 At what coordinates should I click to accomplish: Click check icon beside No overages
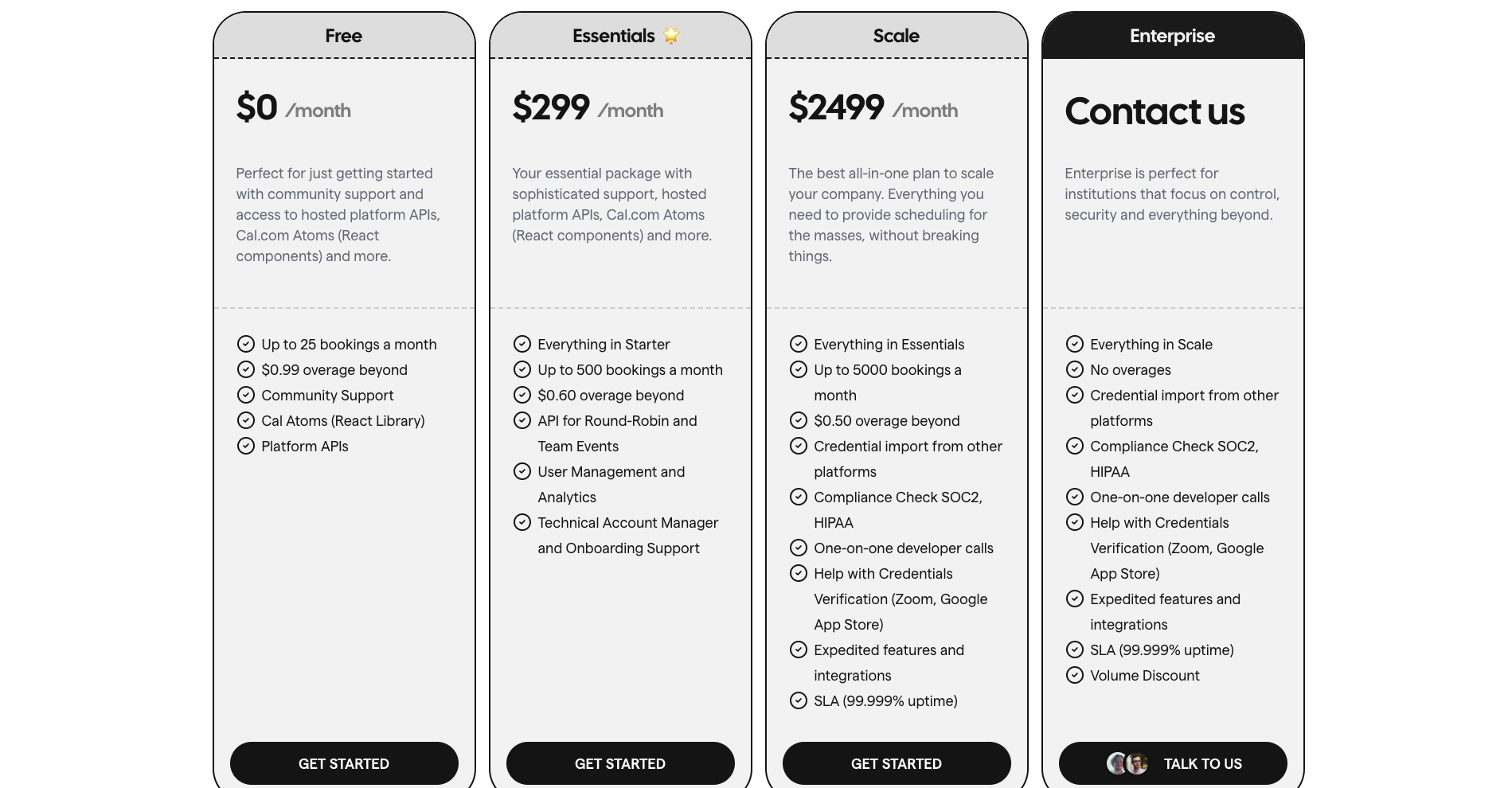coord(1075,369)
